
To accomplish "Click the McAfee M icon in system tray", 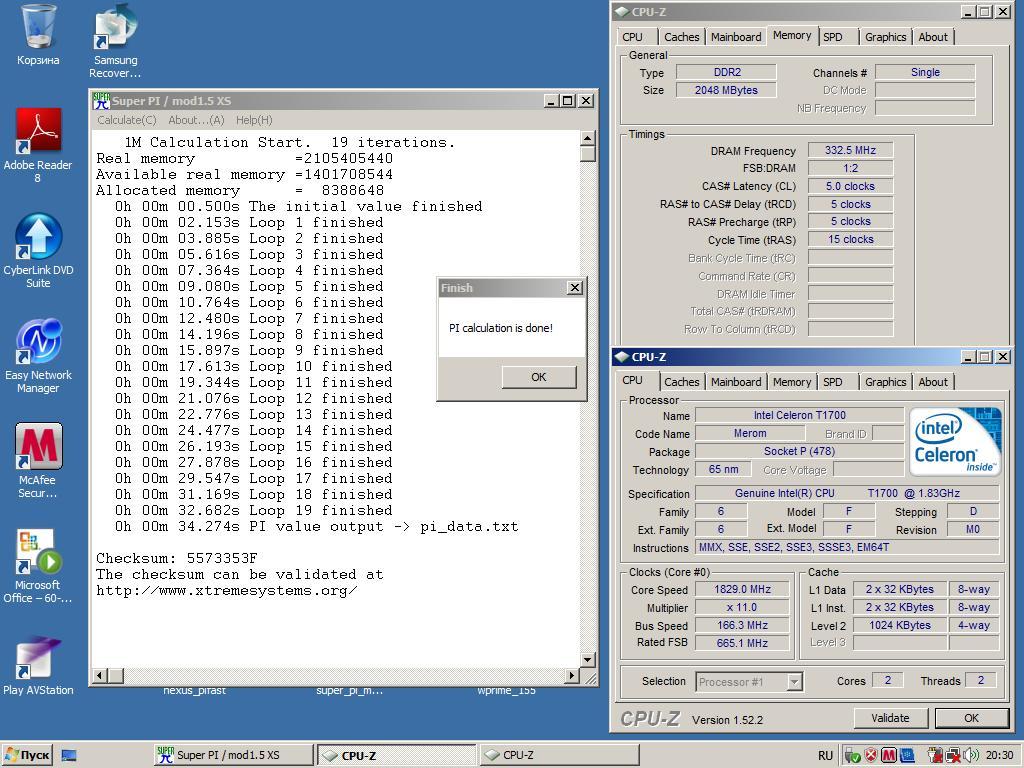I will tap(888, 756).
